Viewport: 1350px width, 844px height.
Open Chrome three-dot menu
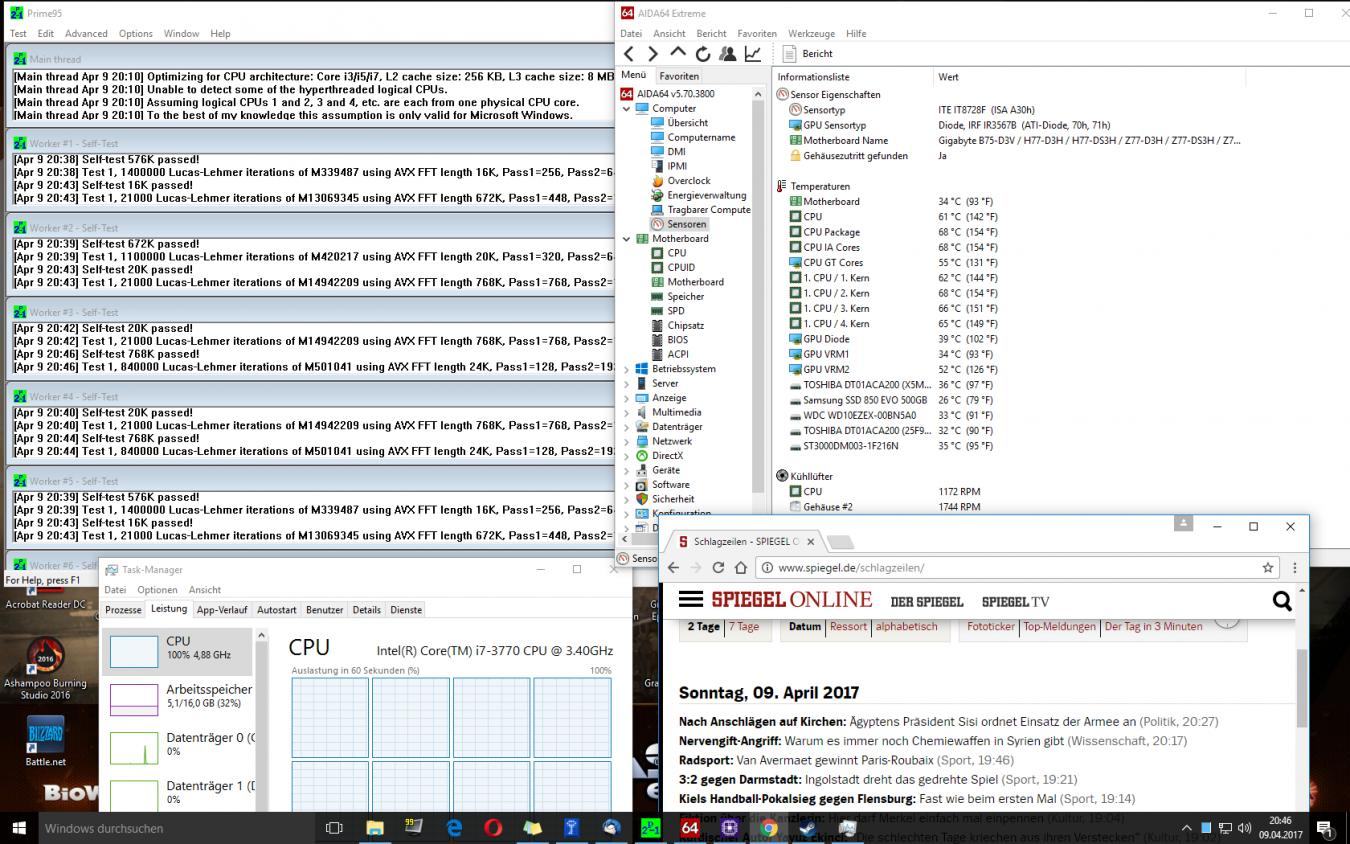click(x=1294, y=567)
